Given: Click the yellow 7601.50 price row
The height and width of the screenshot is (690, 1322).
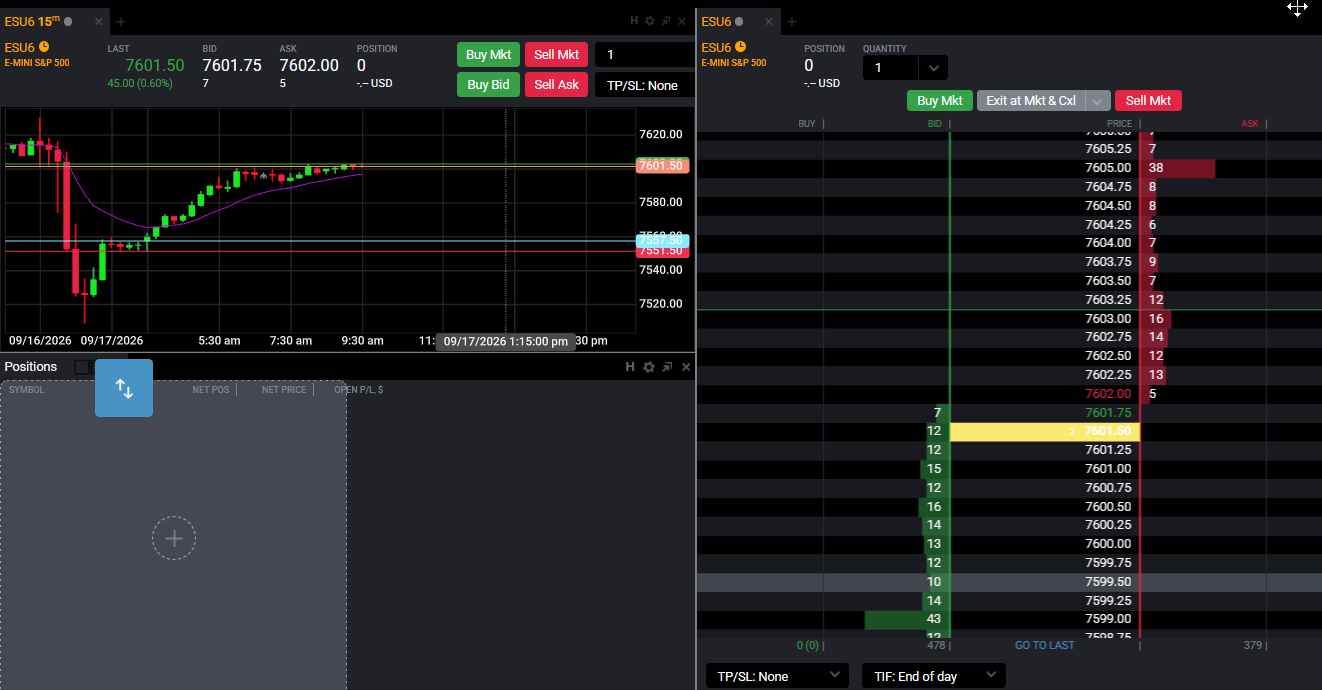Looking at the screenshot, I should tap(1044, 431).
